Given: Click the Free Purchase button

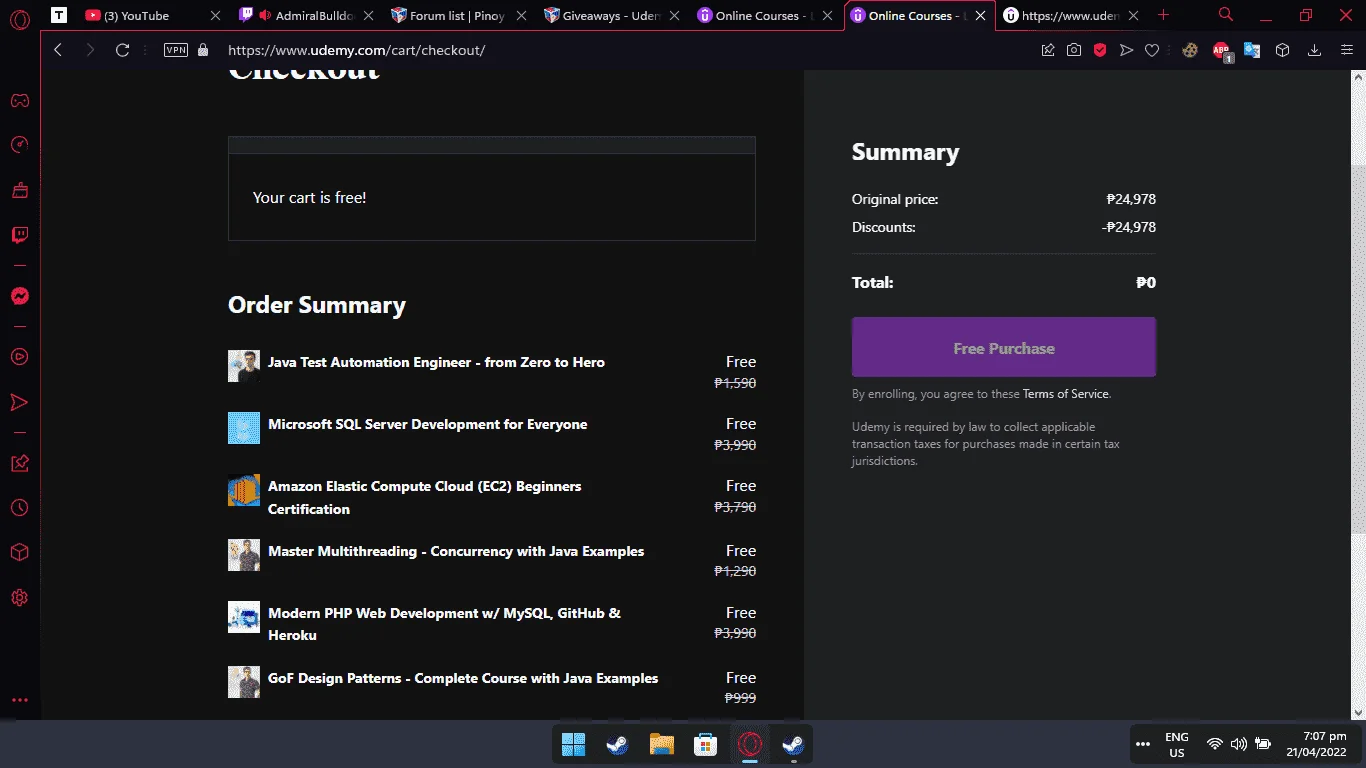Looking at the screenshot, I should (1004, 347).
